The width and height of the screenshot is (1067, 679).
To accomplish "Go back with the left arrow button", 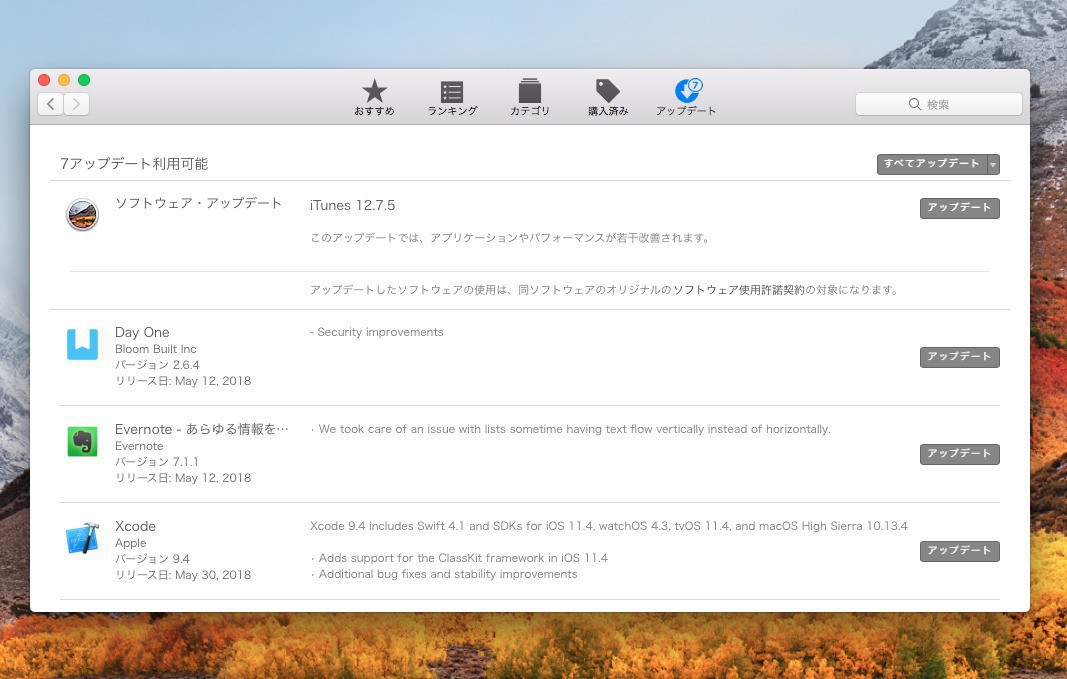I will (x=50, y=103).
